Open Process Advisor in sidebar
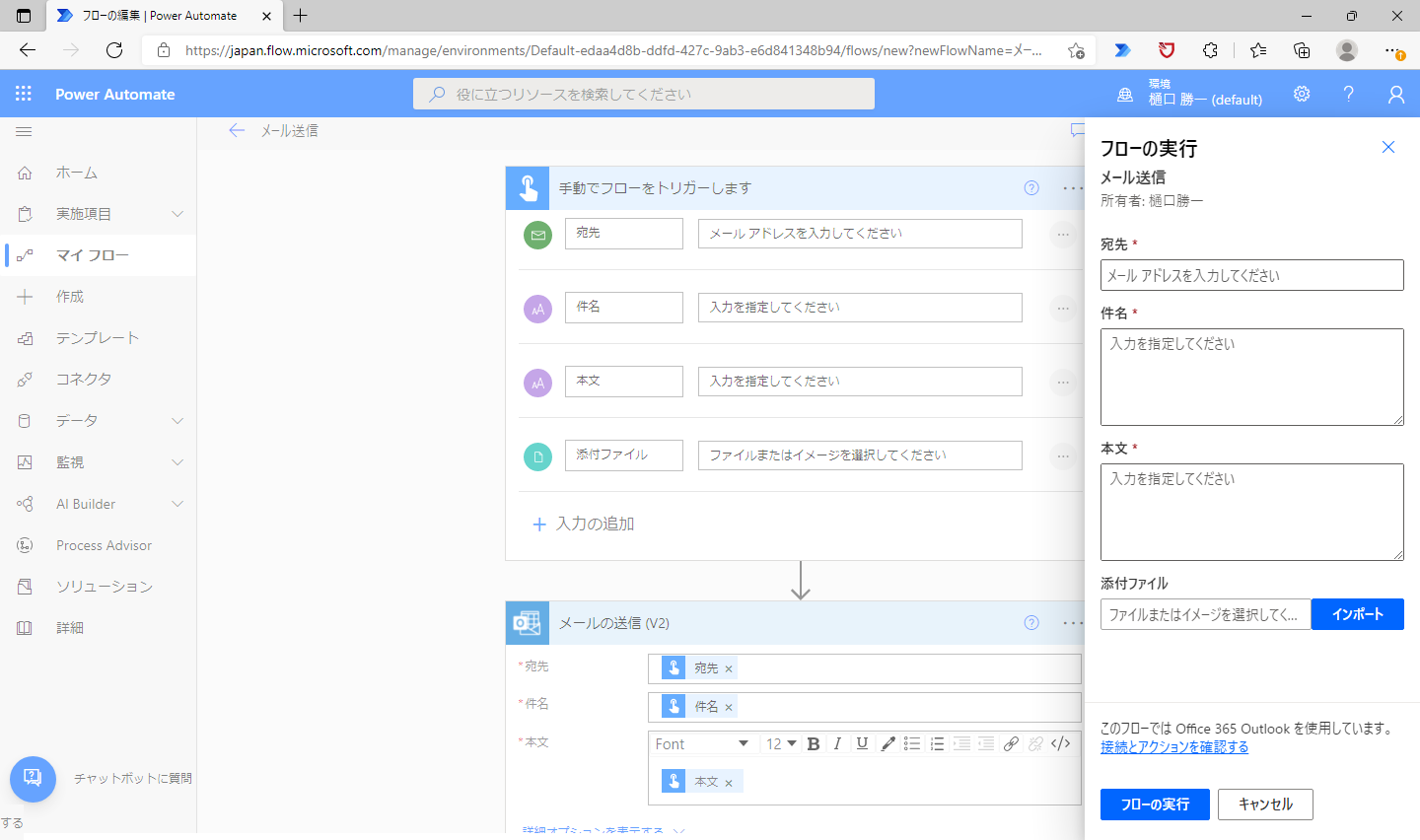Screen dimensions: 1420x840 pos(105,545)
